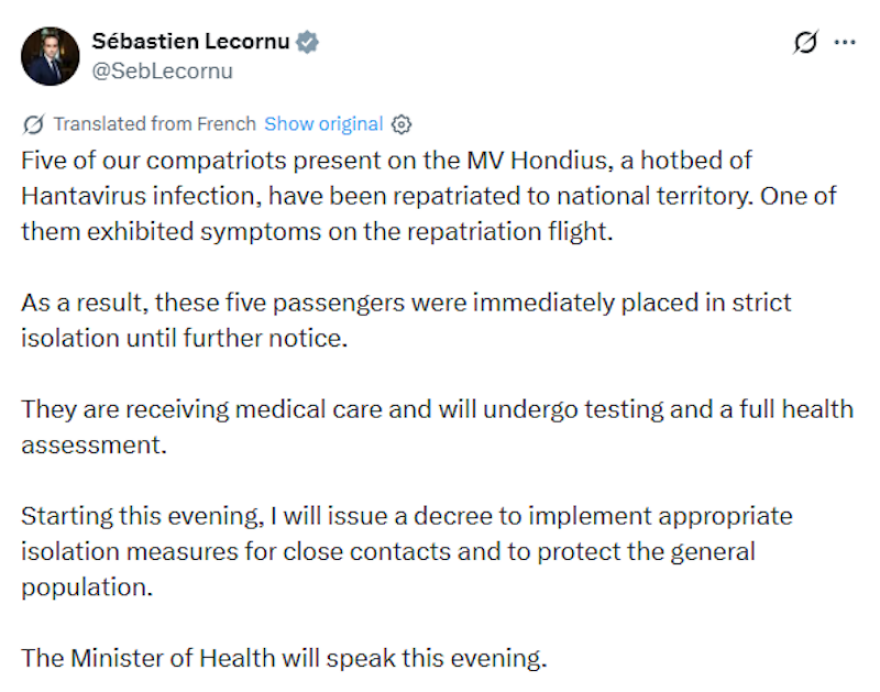The height and width of the screenshot is (692, 880).
Task: Open the Sébastien Lecornu display name link
Action: click(191, 42)
